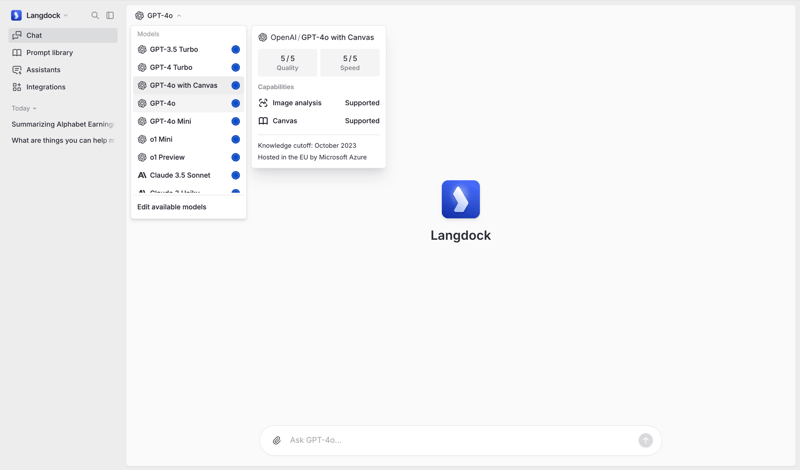Viewport: 800px width, 470px height.
Task: Pick the o1 Preview model
Action: pos(188,157)
